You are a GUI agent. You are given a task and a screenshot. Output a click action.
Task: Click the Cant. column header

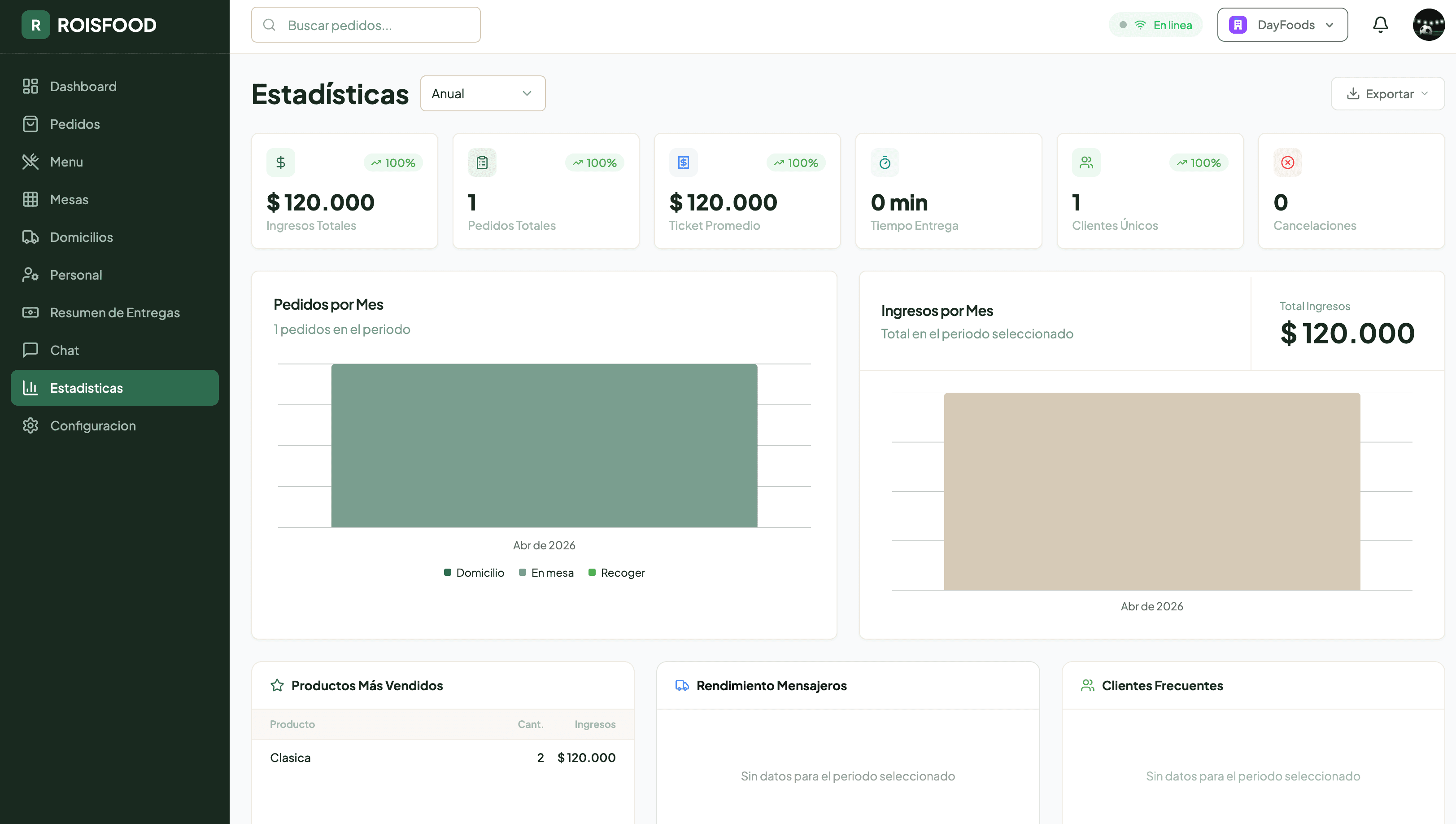(x=530, y=724)
